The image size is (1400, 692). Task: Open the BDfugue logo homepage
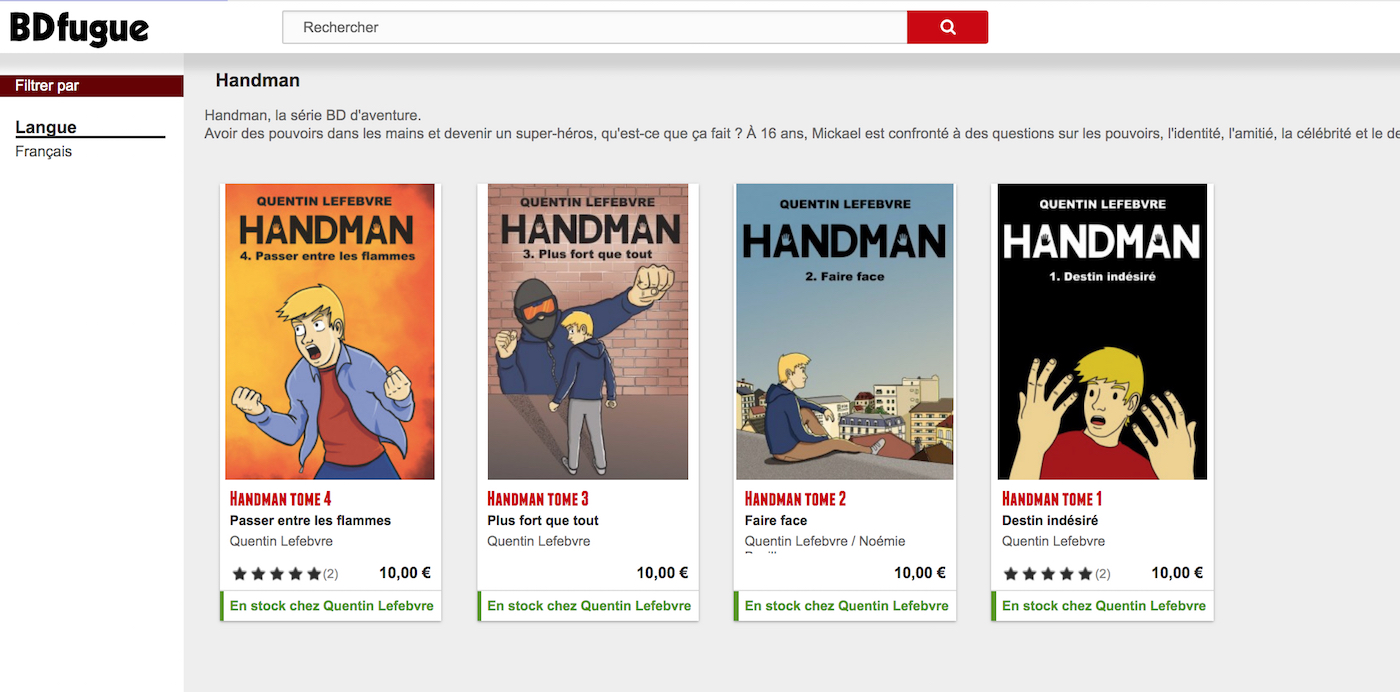tap(79, 28)
